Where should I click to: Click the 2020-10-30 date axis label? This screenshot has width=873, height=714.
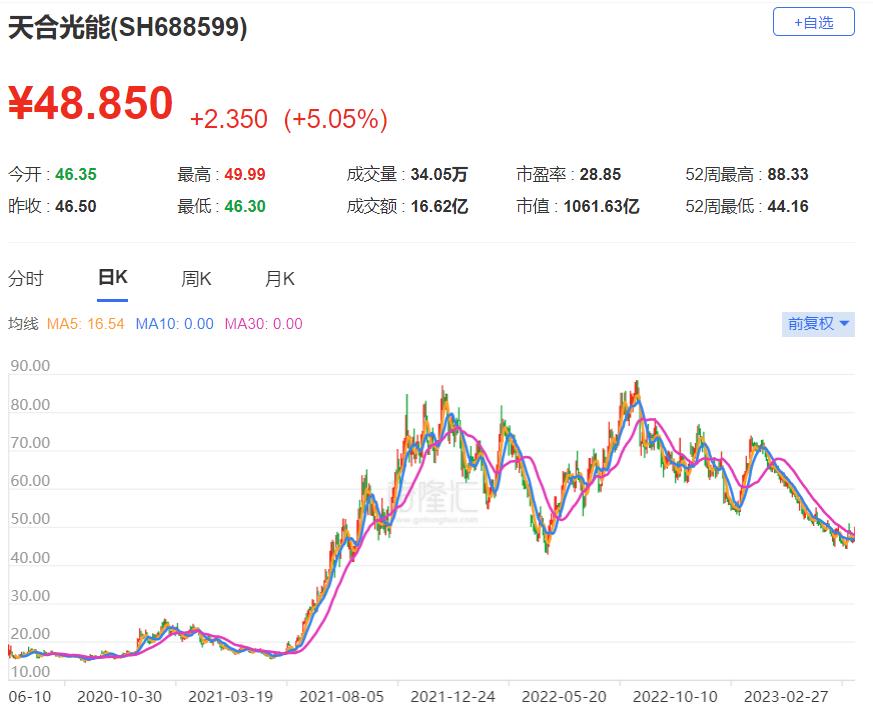coord(119,697)
